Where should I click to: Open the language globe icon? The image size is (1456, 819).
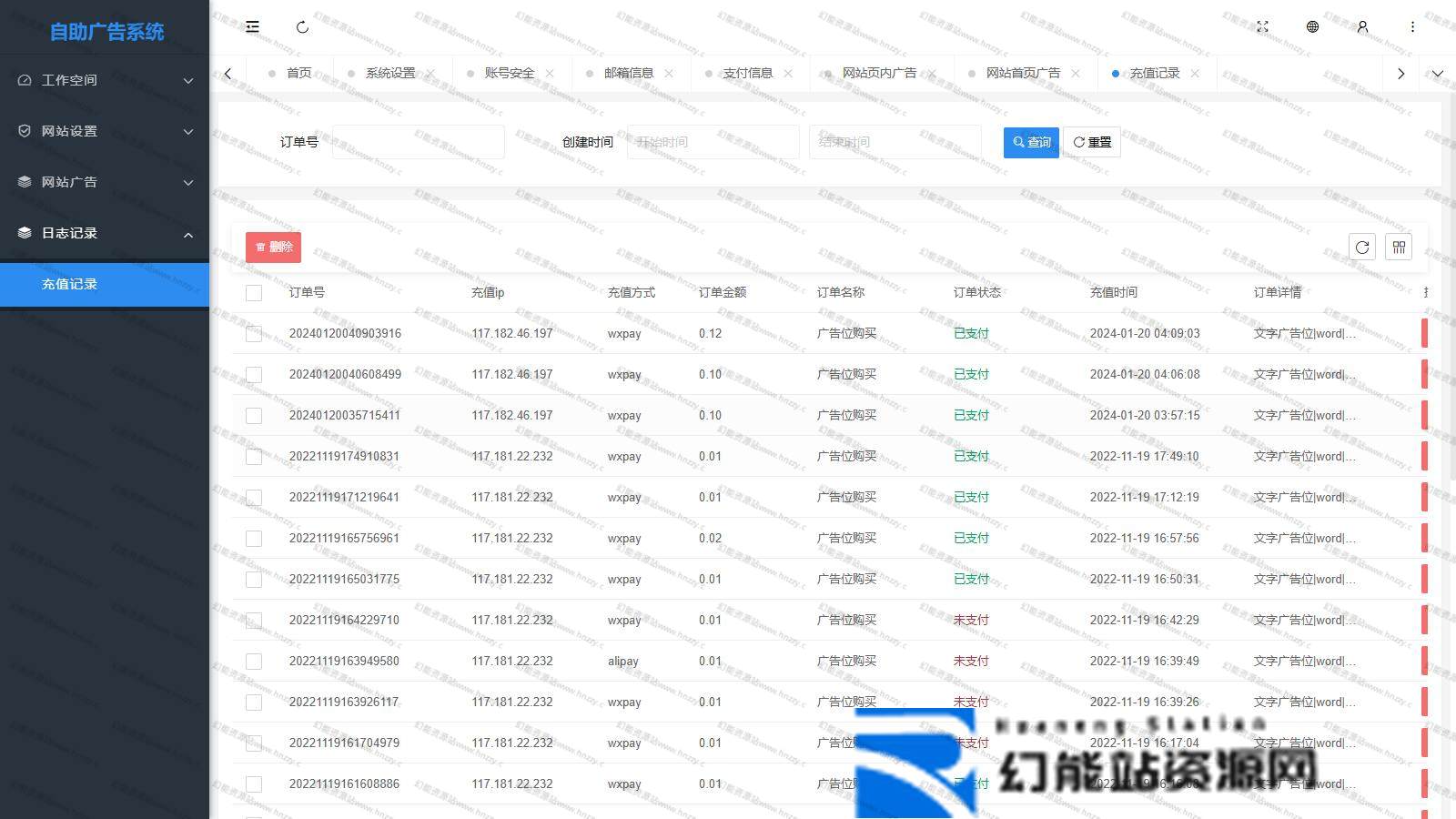point(1312,27)
